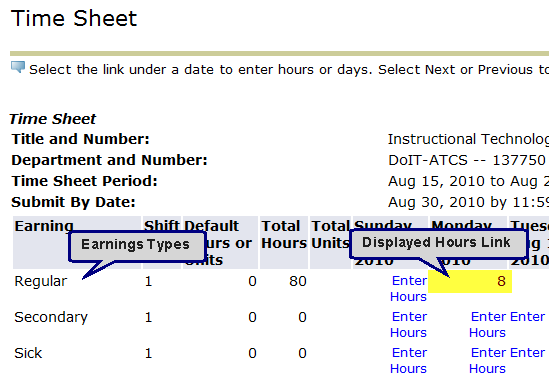Open Enter Hours link for Sick Monday
549x379 pixels.
tap(488, 360)
